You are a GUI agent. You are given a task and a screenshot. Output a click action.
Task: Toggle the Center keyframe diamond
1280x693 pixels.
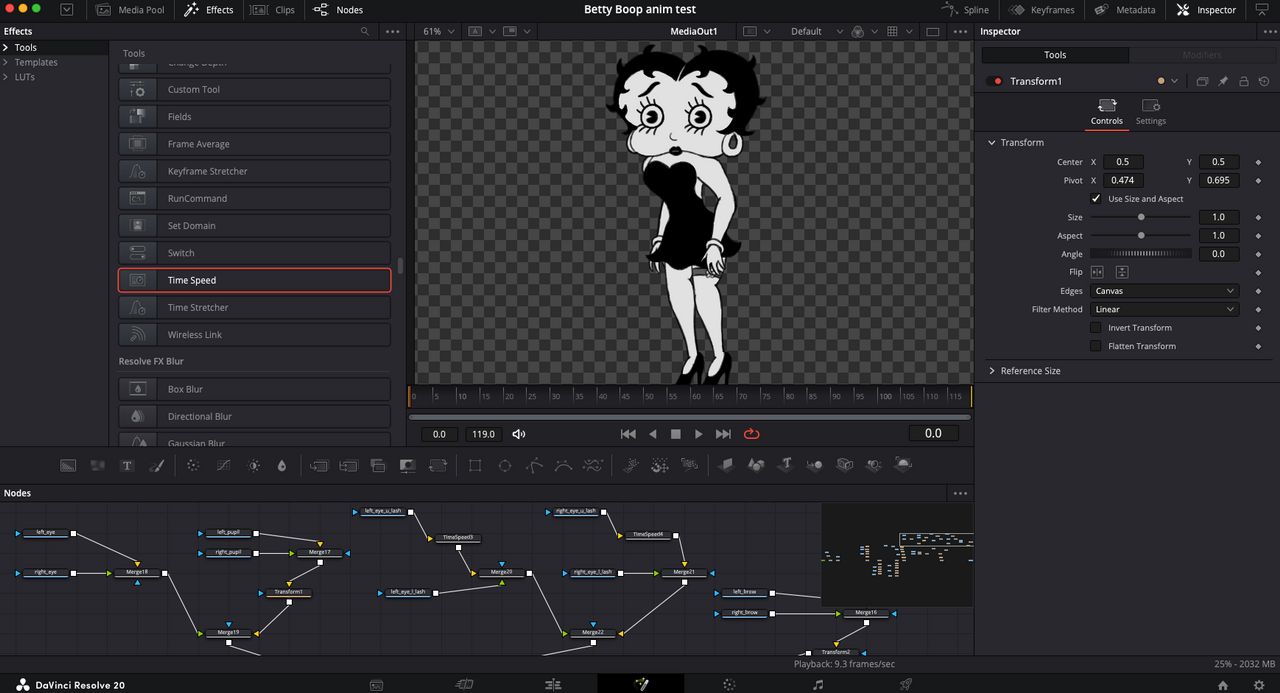1258,162
